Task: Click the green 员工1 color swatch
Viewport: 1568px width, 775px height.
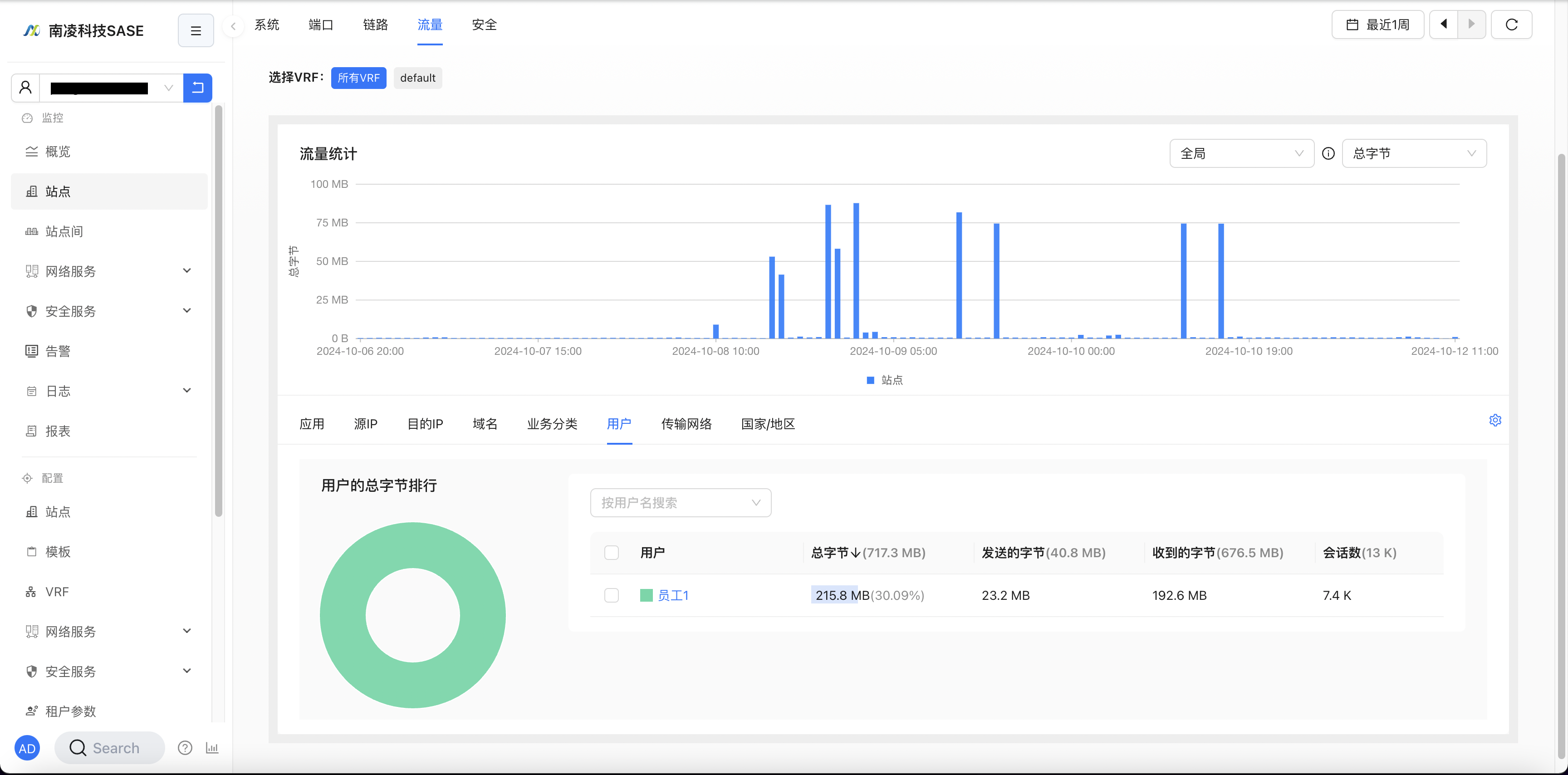Action: [x=647, y=595]
